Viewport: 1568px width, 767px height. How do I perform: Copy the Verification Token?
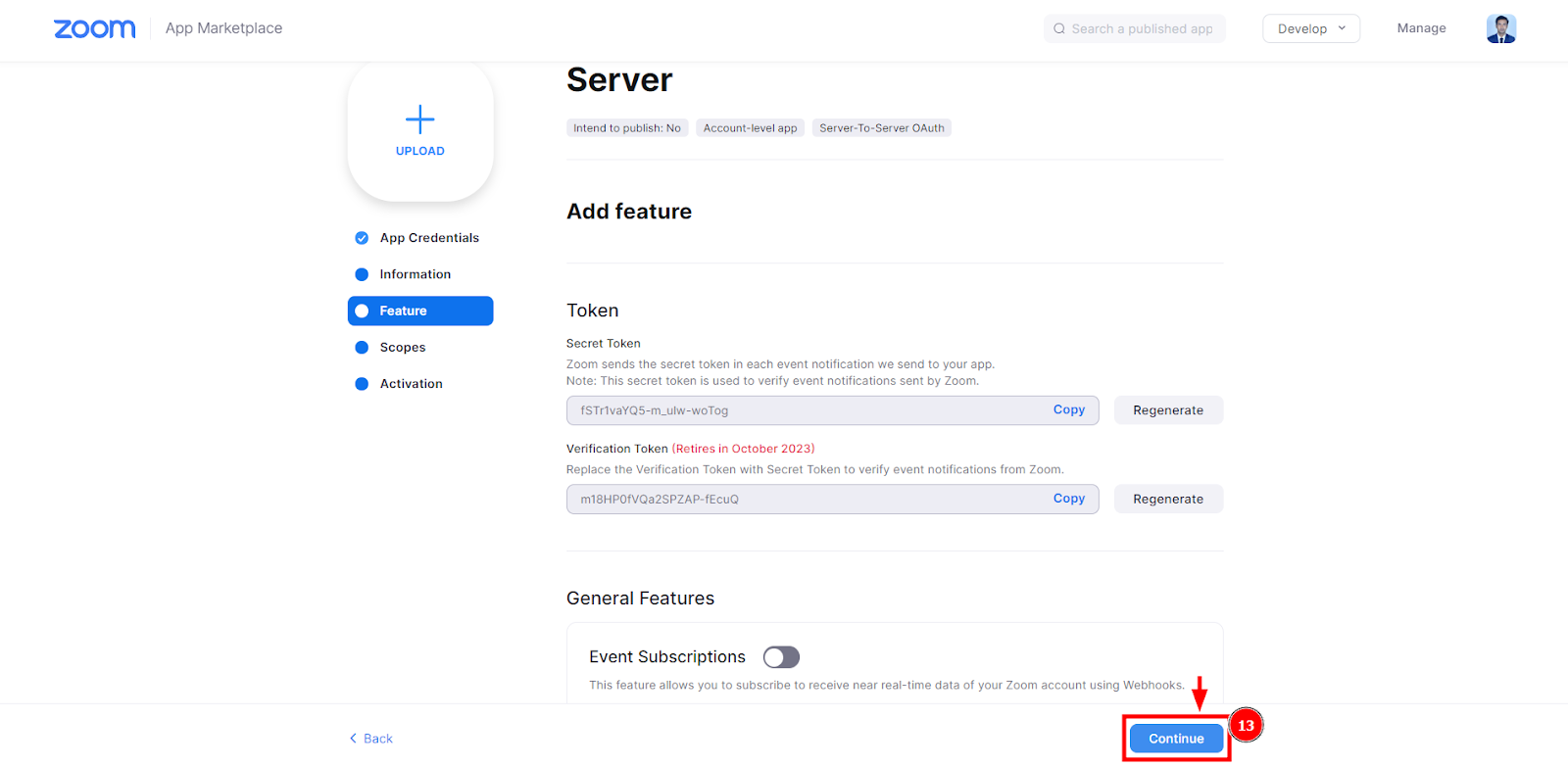coord(1068,499)
